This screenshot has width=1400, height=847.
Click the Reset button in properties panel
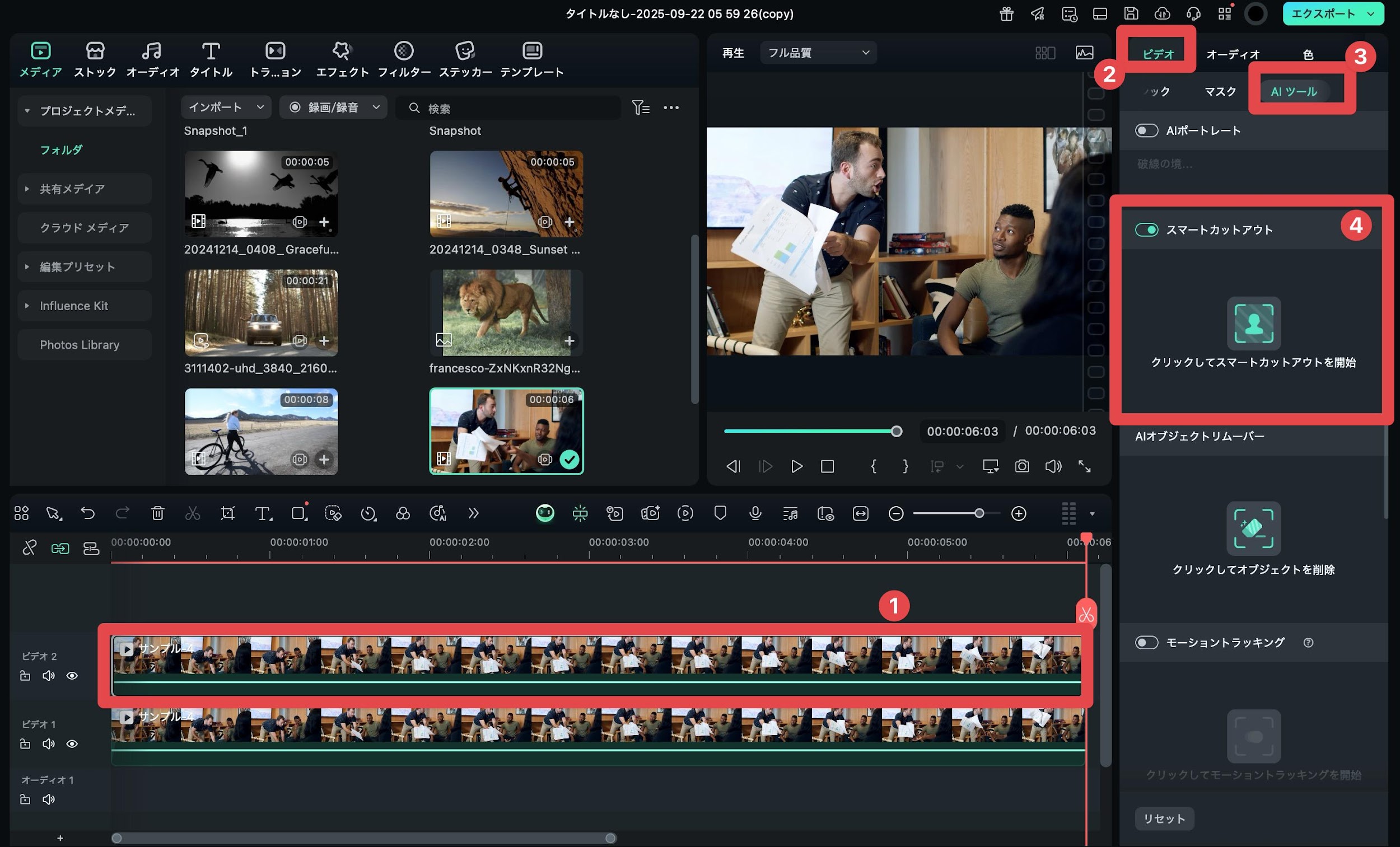coord(1165,818)
